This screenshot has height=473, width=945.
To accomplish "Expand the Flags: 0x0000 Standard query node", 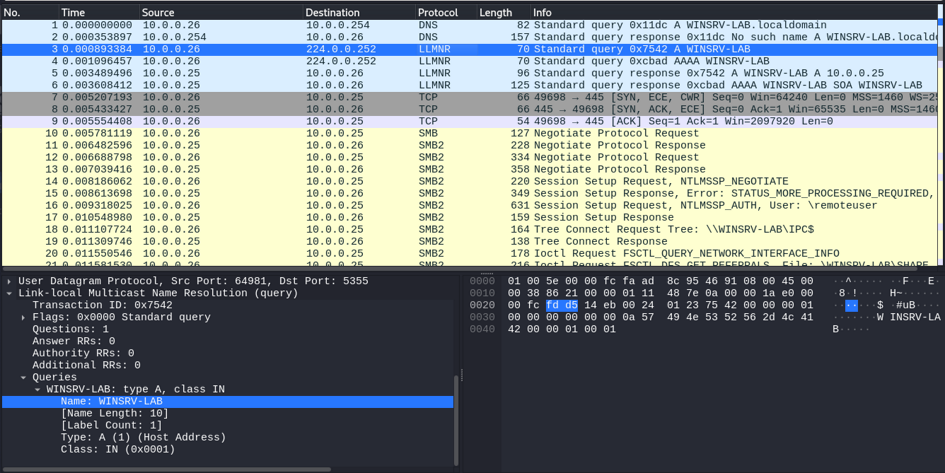I will 24,318.
